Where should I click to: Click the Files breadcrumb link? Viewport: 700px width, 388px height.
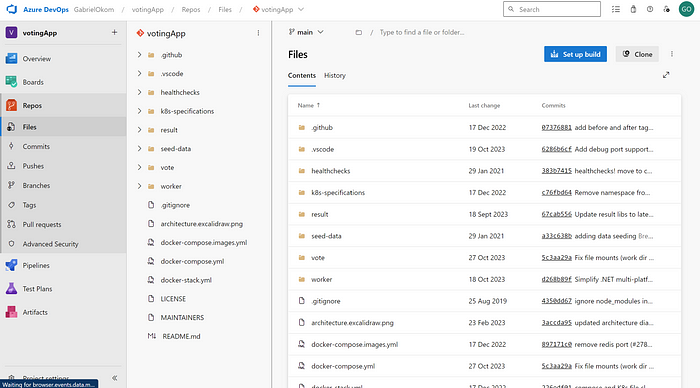pyautogui.click(x=225, y=9)
